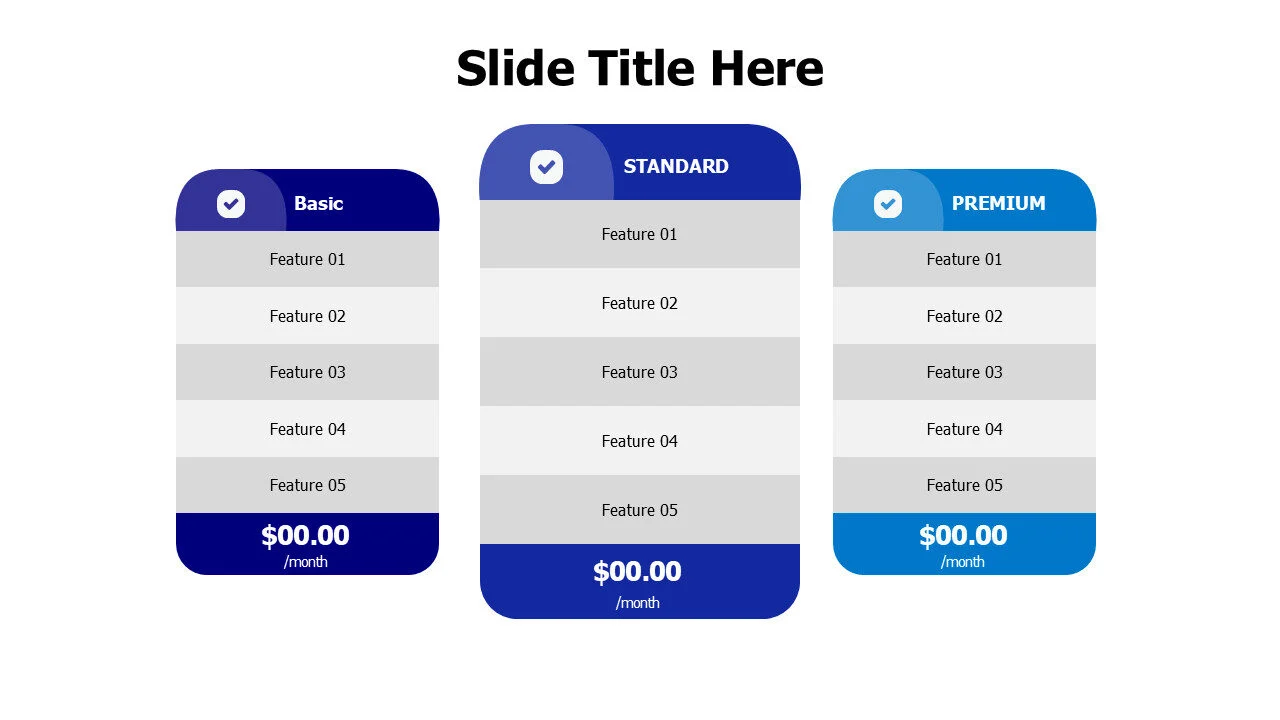Click the PREMIUM plan checkmark icon

[887, 204]
